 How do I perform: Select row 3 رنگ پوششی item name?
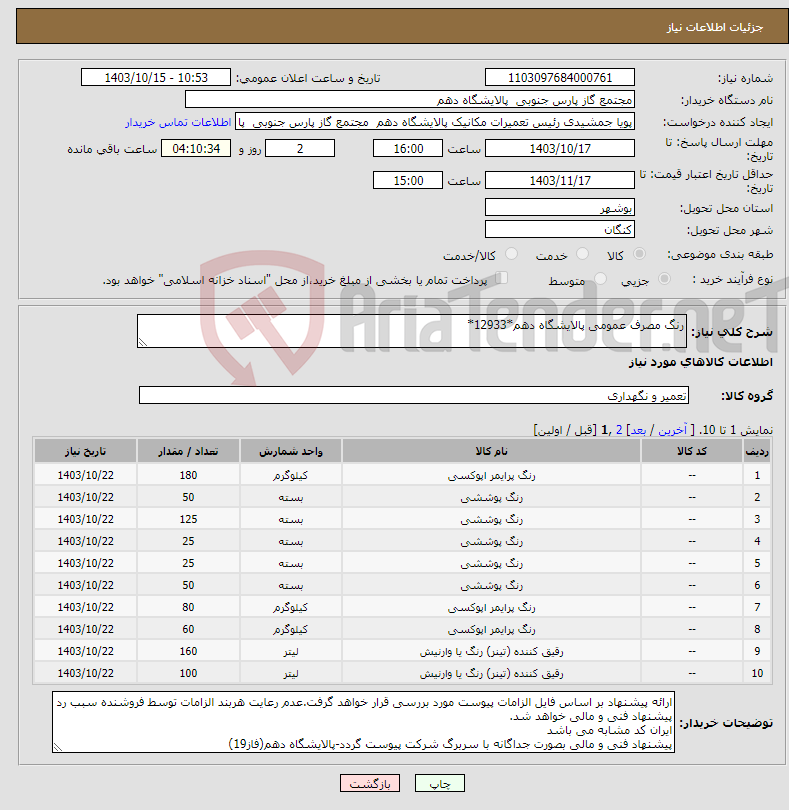tap(491, 519)
